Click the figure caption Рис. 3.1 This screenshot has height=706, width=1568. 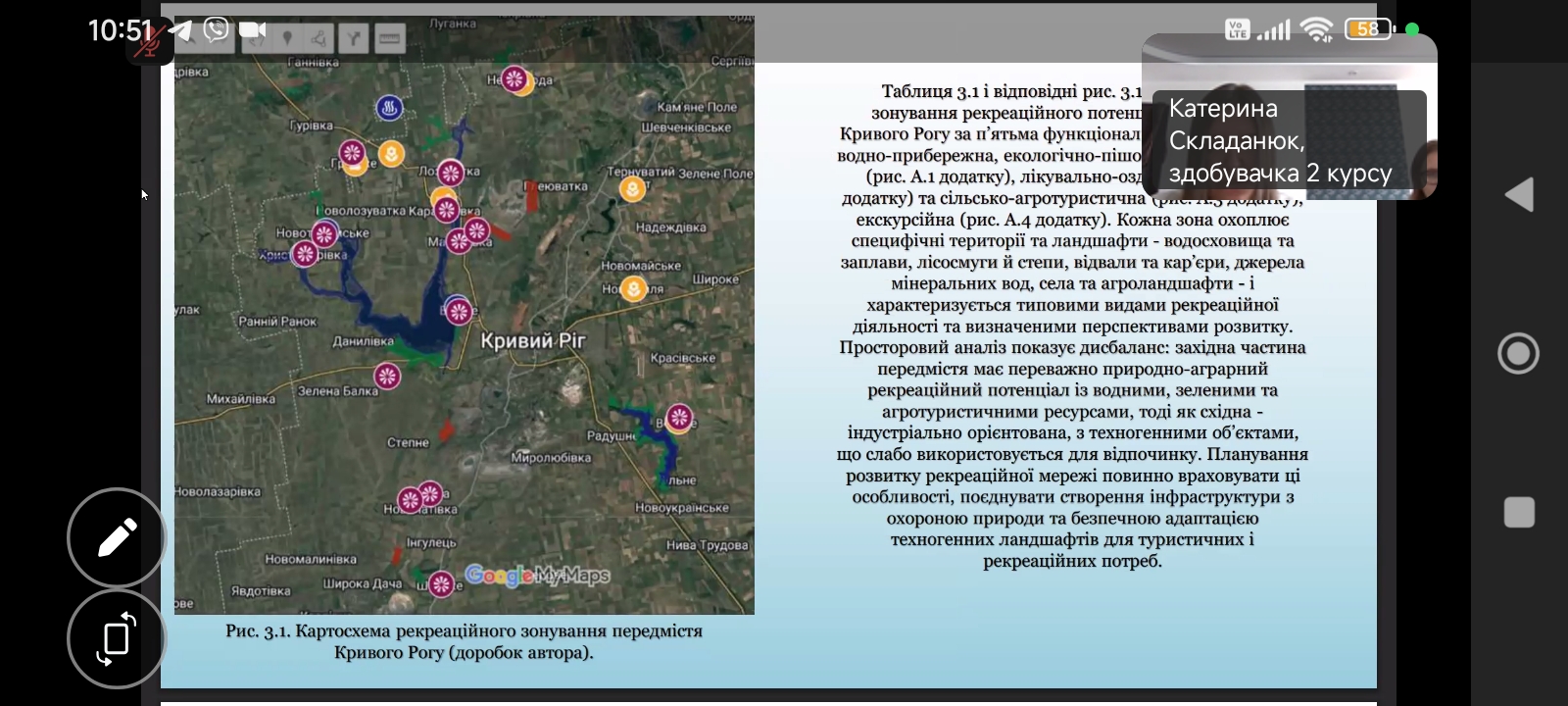coord(464,641)
